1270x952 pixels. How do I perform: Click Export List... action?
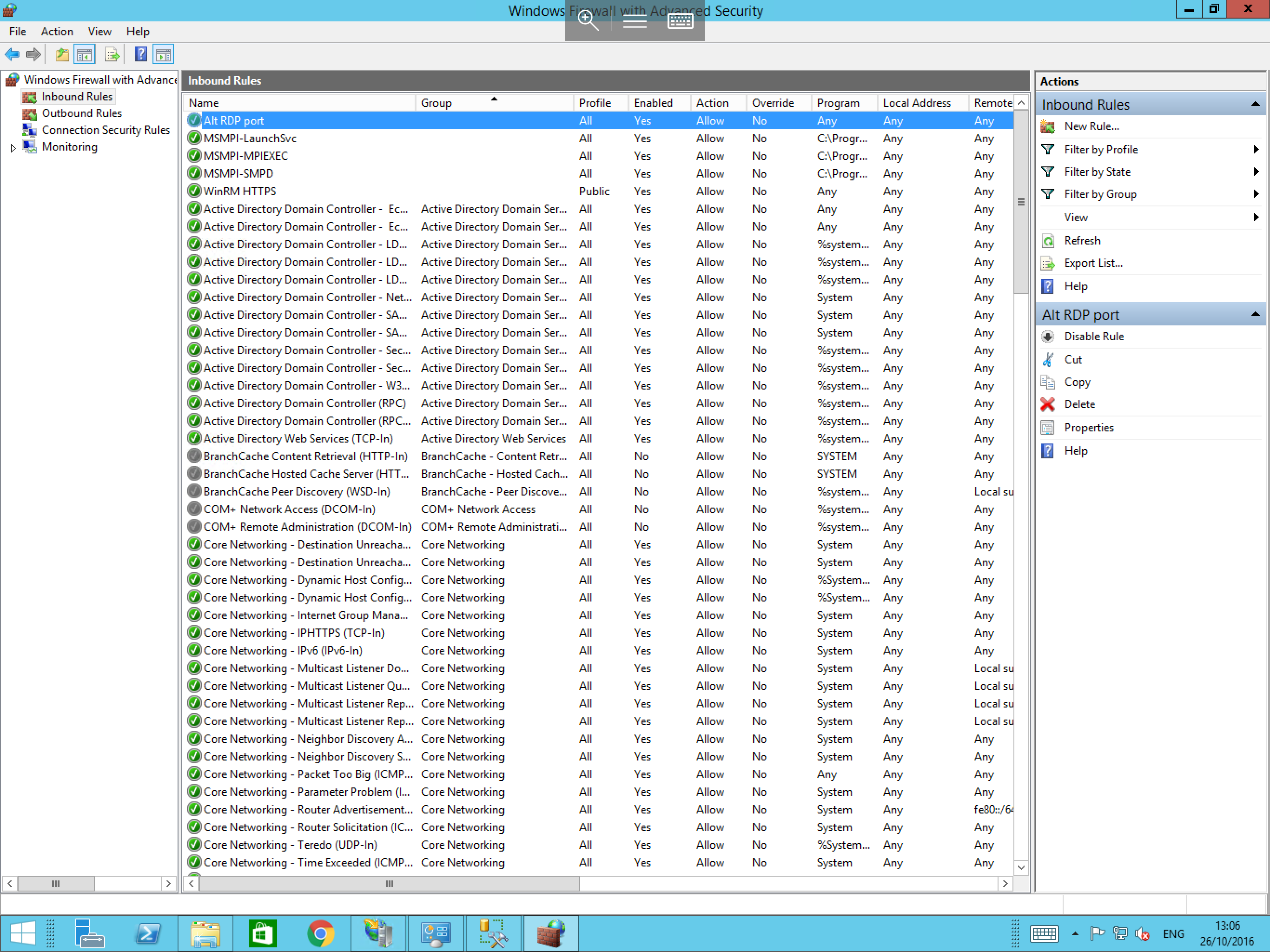(x=1093, y=264)
